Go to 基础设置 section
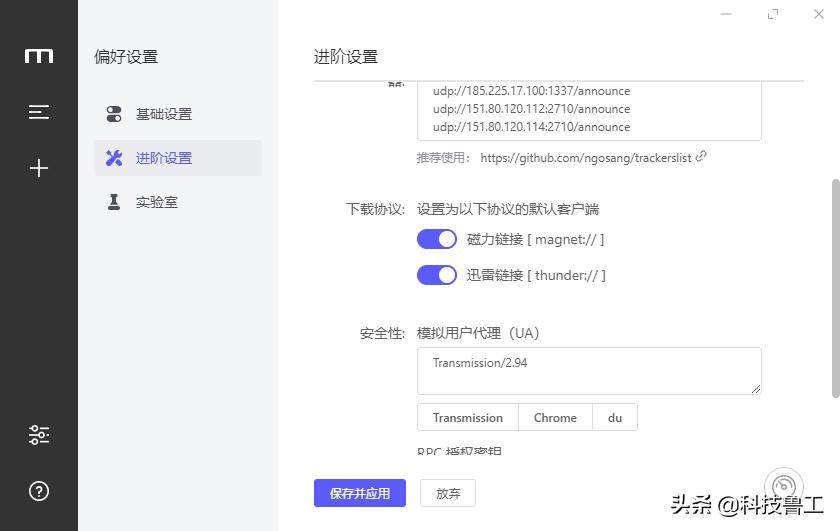 click(178, 114)
